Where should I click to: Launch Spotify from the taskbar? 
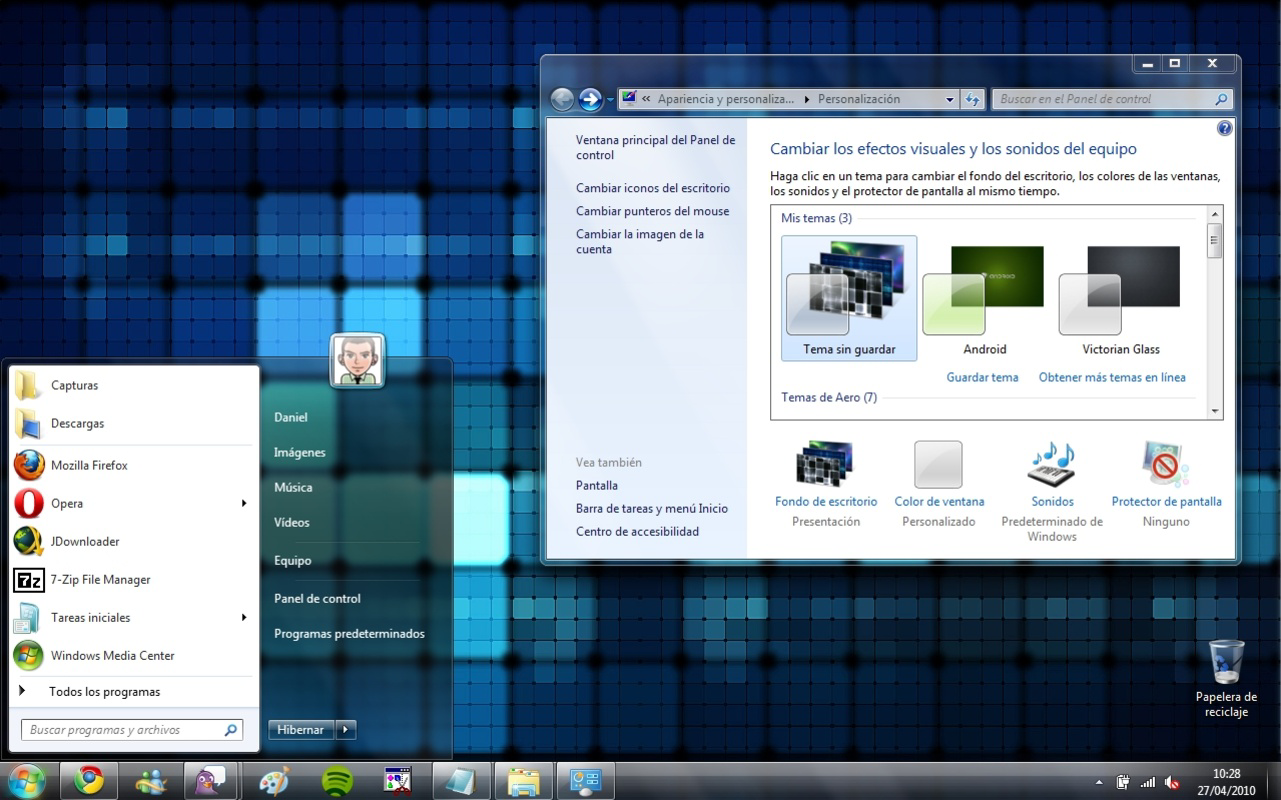click(335, 780)
